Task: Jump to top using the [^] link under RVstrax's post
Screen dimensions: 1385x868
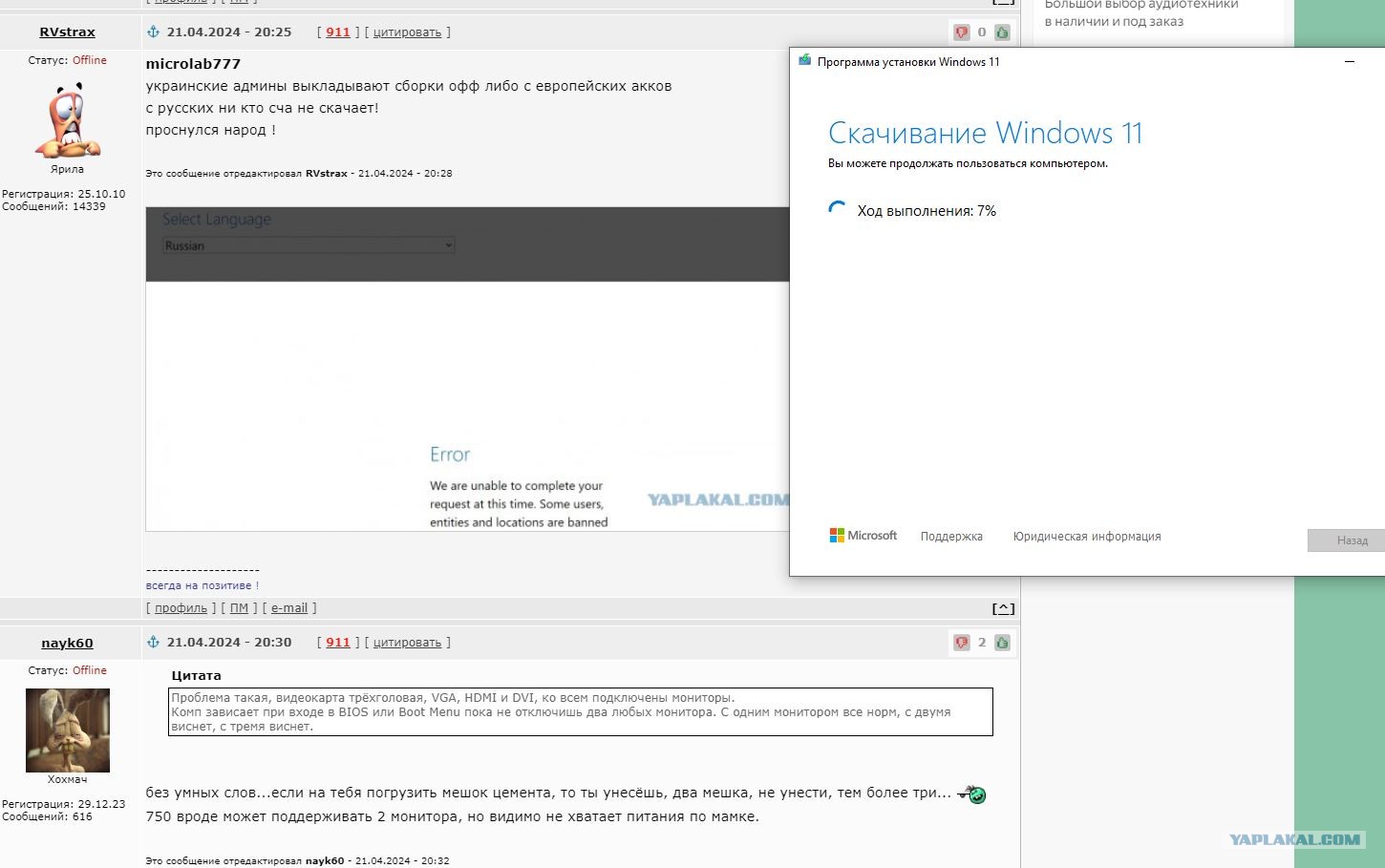Action: click(x=1003, y=608)
